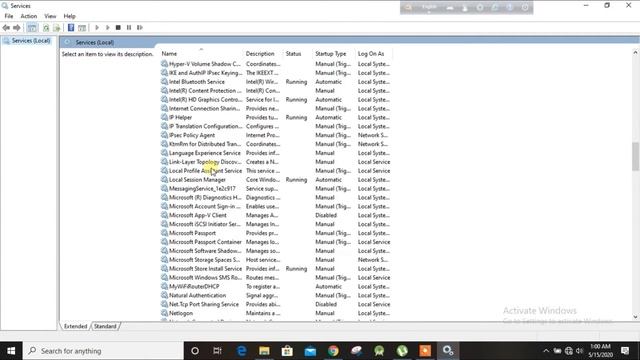Open the Action Center notification icon
The width and height of the screenshot is (640, 360).
click(x=625, y=351)
